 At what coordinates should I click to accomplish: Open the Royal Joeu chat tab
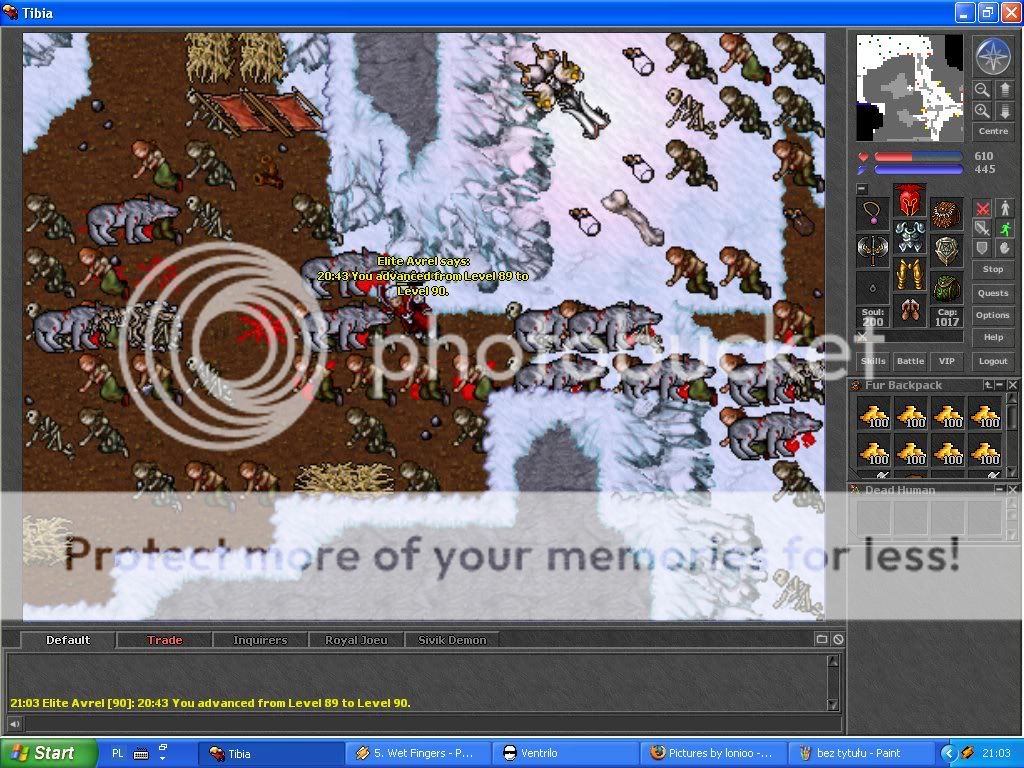[x=356, y=640]
